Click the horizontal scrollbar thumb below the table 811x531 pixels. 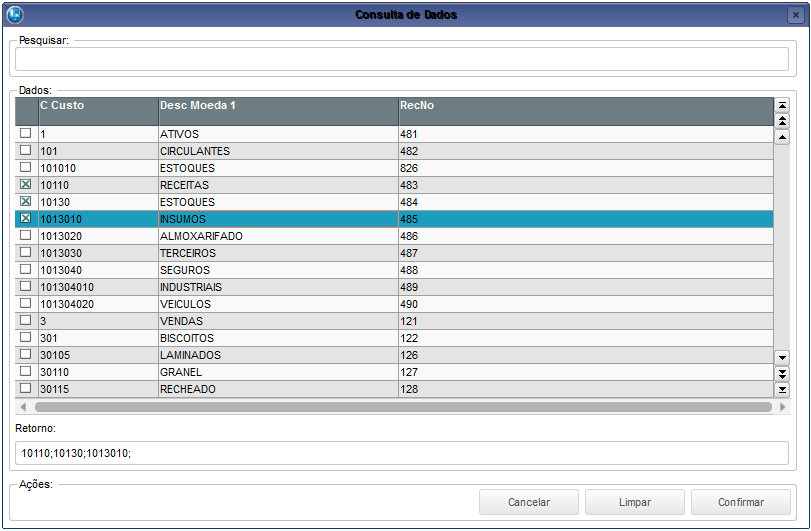[402, 407]
